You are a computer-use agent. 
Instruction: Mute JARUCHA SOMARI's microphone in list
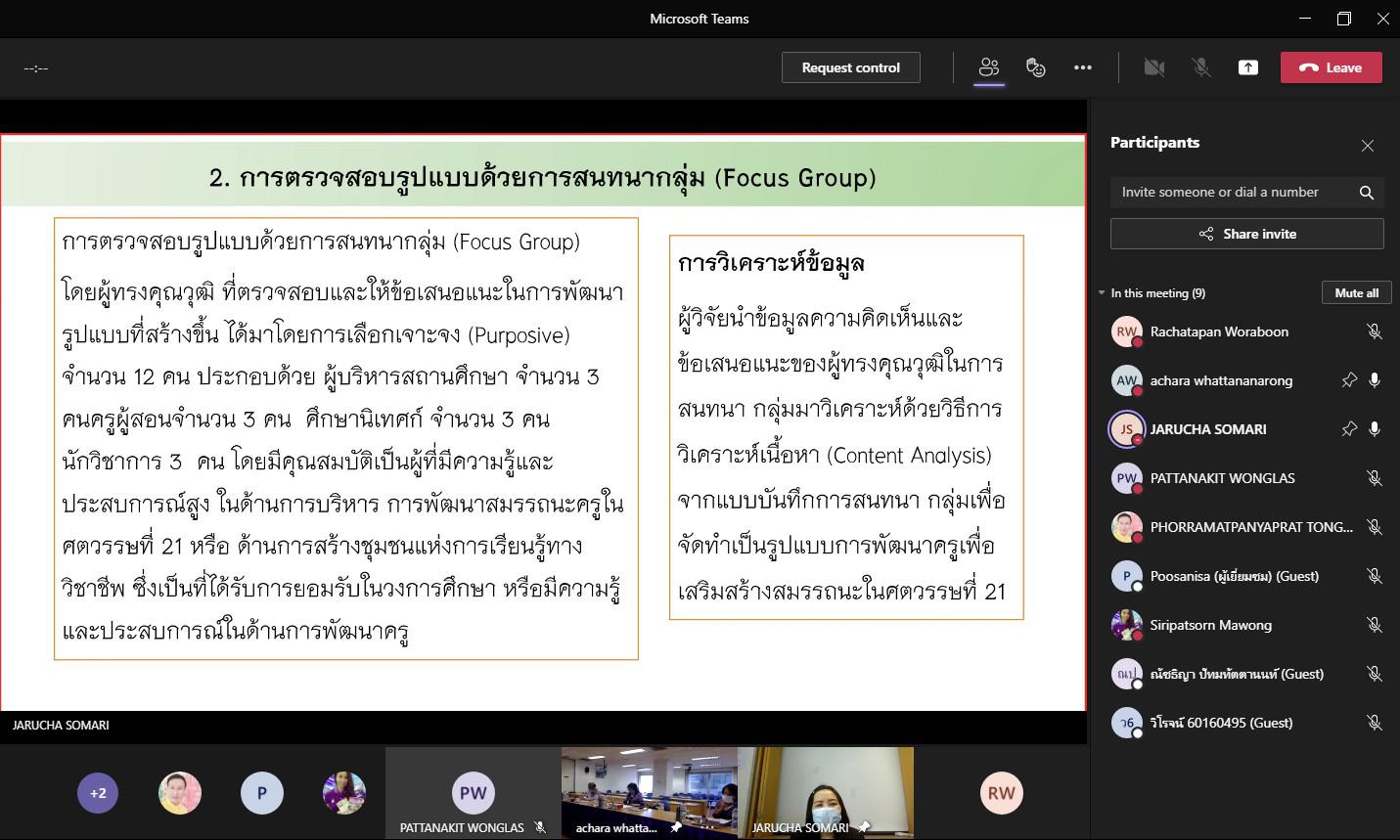point(1375,429)
